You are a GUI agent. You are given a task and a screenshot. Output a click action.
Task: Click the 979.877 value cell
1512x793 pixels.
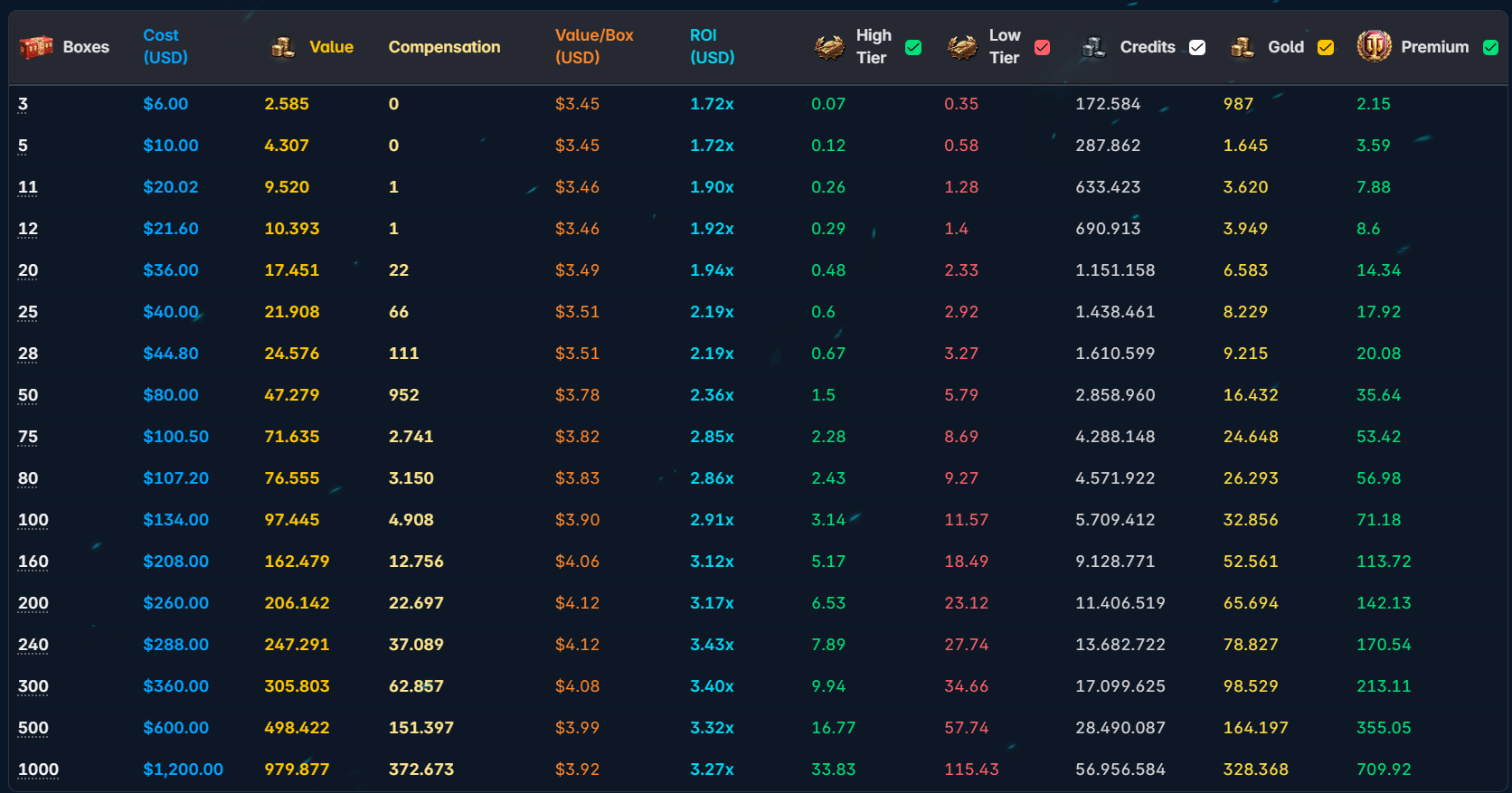(x=297, y=769)
